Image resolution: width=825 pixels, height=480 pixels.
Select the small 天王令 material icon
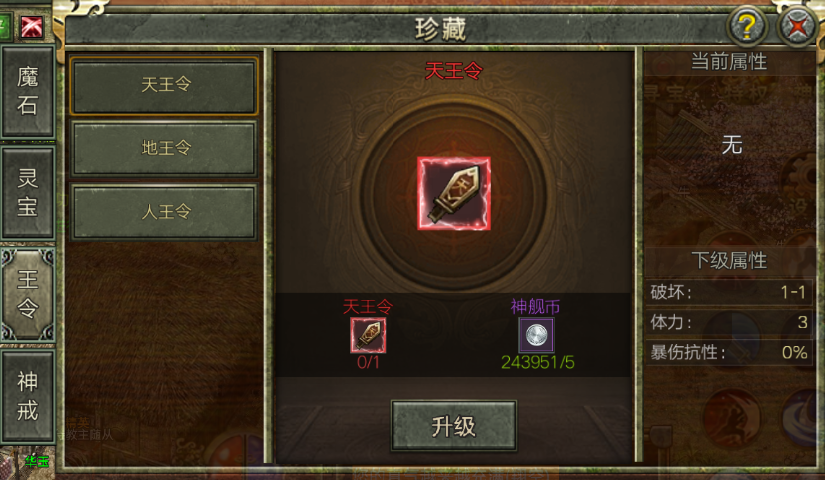coord(368,335)
